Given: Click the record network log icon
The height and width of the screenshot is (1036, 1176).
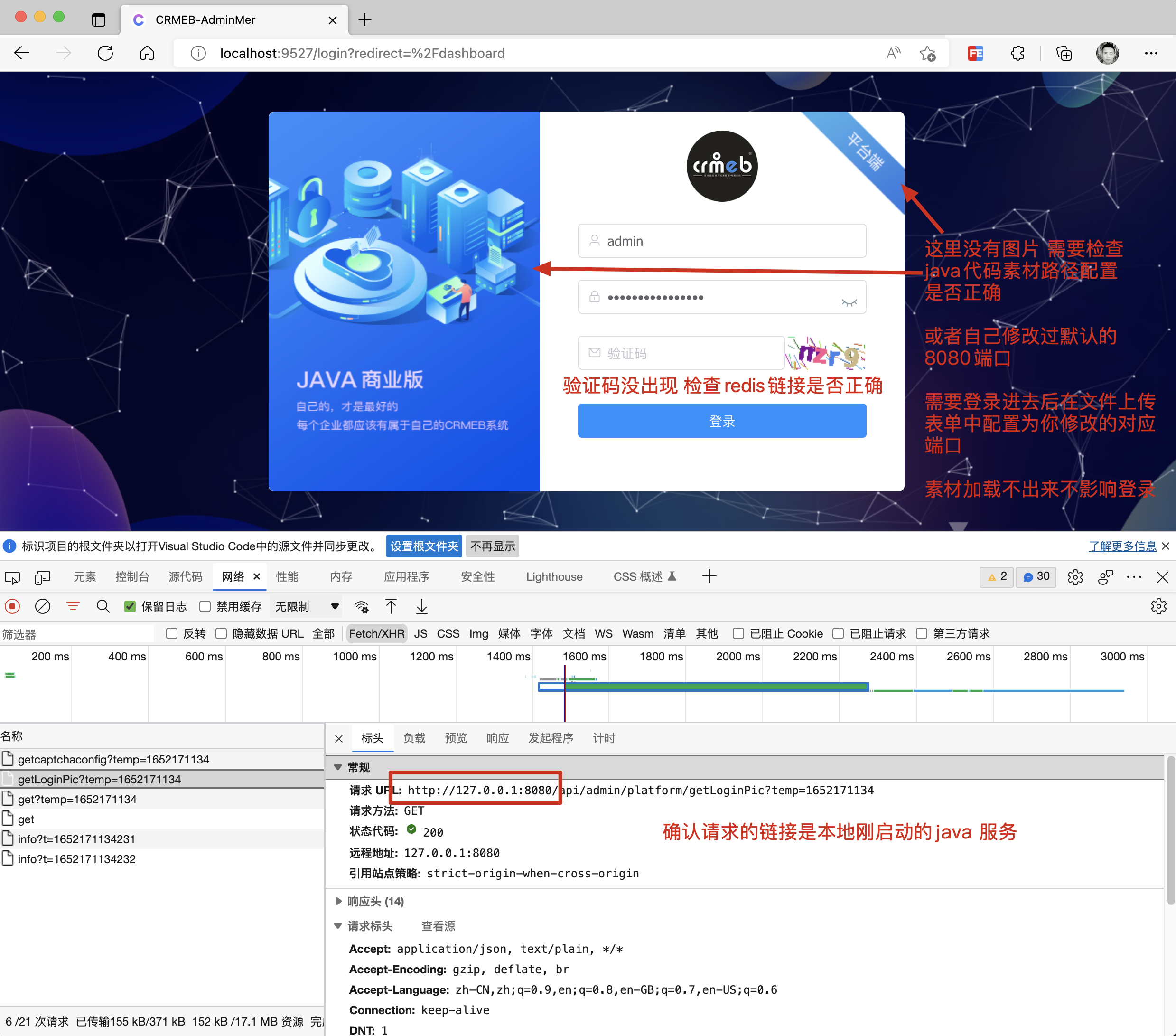Looking at the screenshot, I should point(13,607).
